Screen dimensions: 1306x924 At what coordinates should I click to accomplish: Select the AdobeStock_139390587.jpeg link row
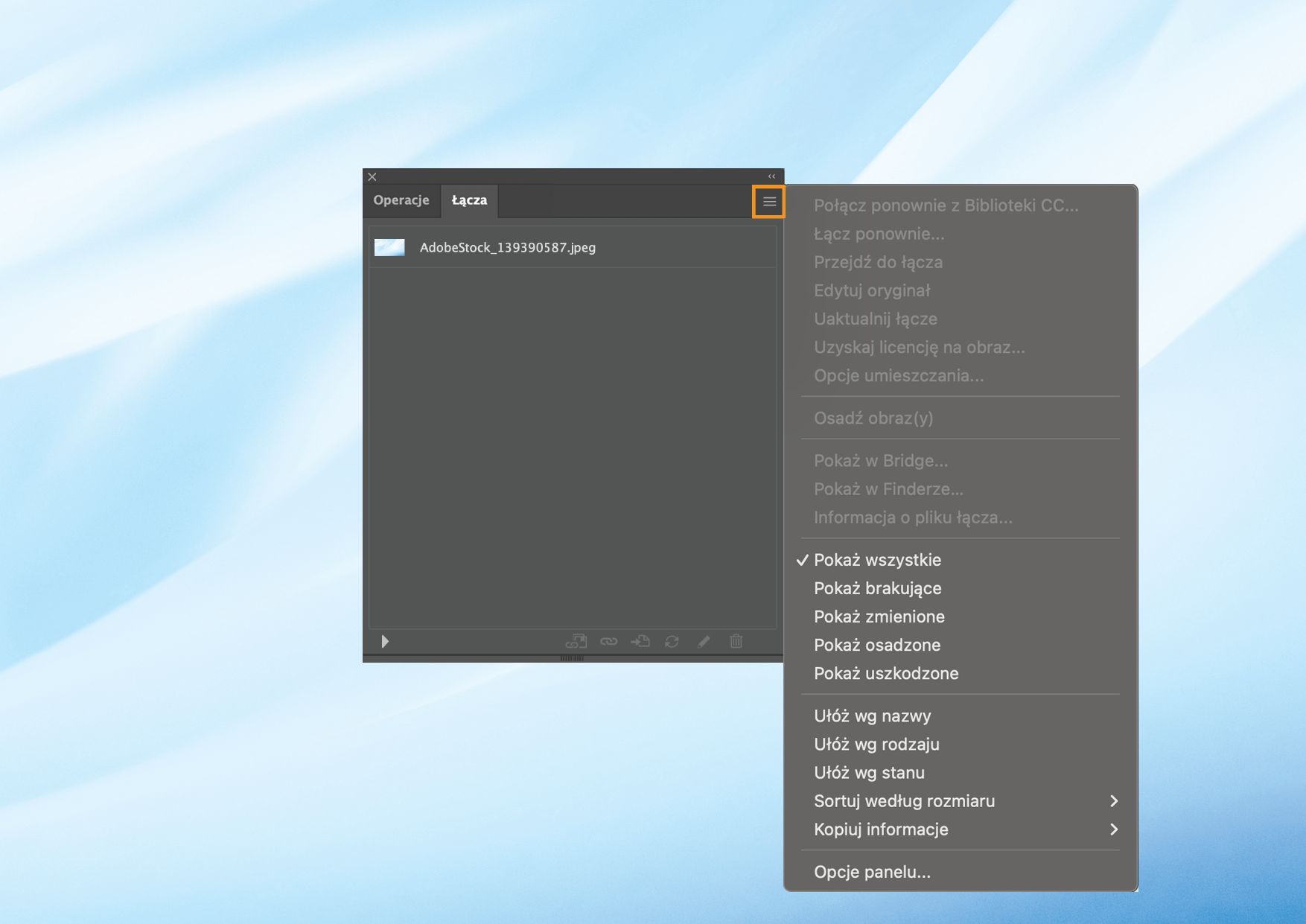[x=573, y=247]
